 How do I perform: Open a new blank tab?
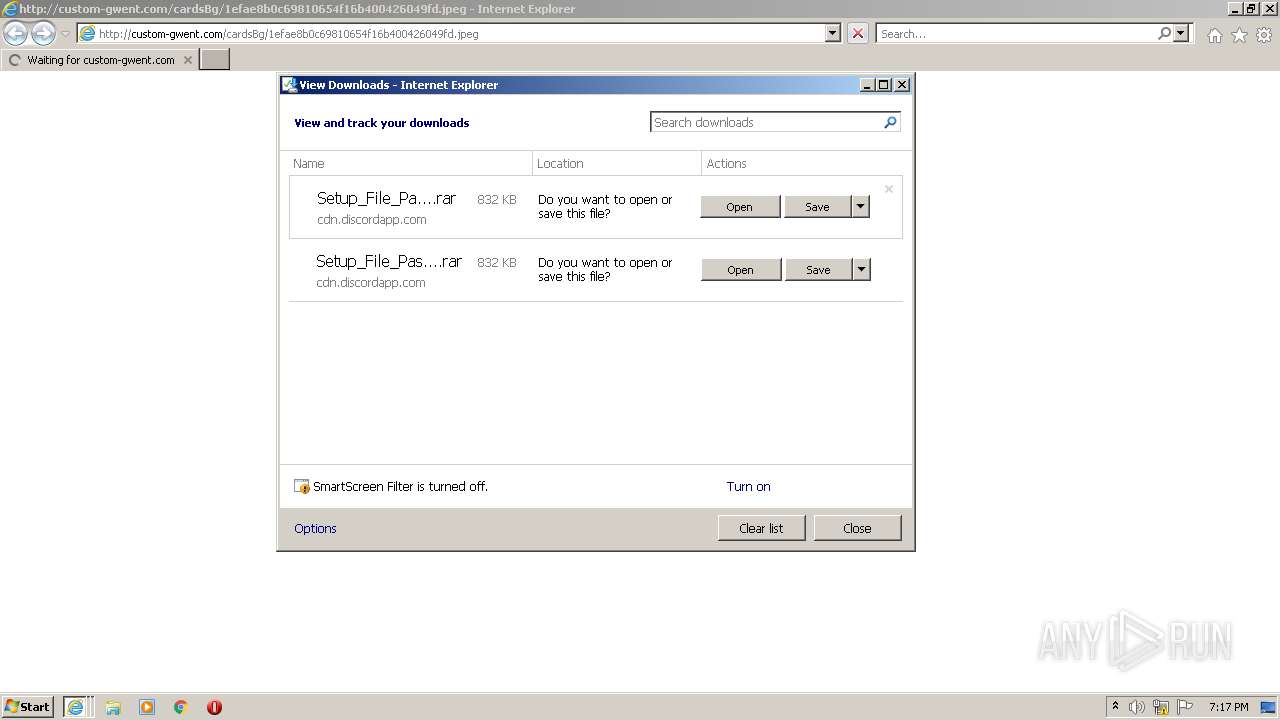[x=215, y=60]
